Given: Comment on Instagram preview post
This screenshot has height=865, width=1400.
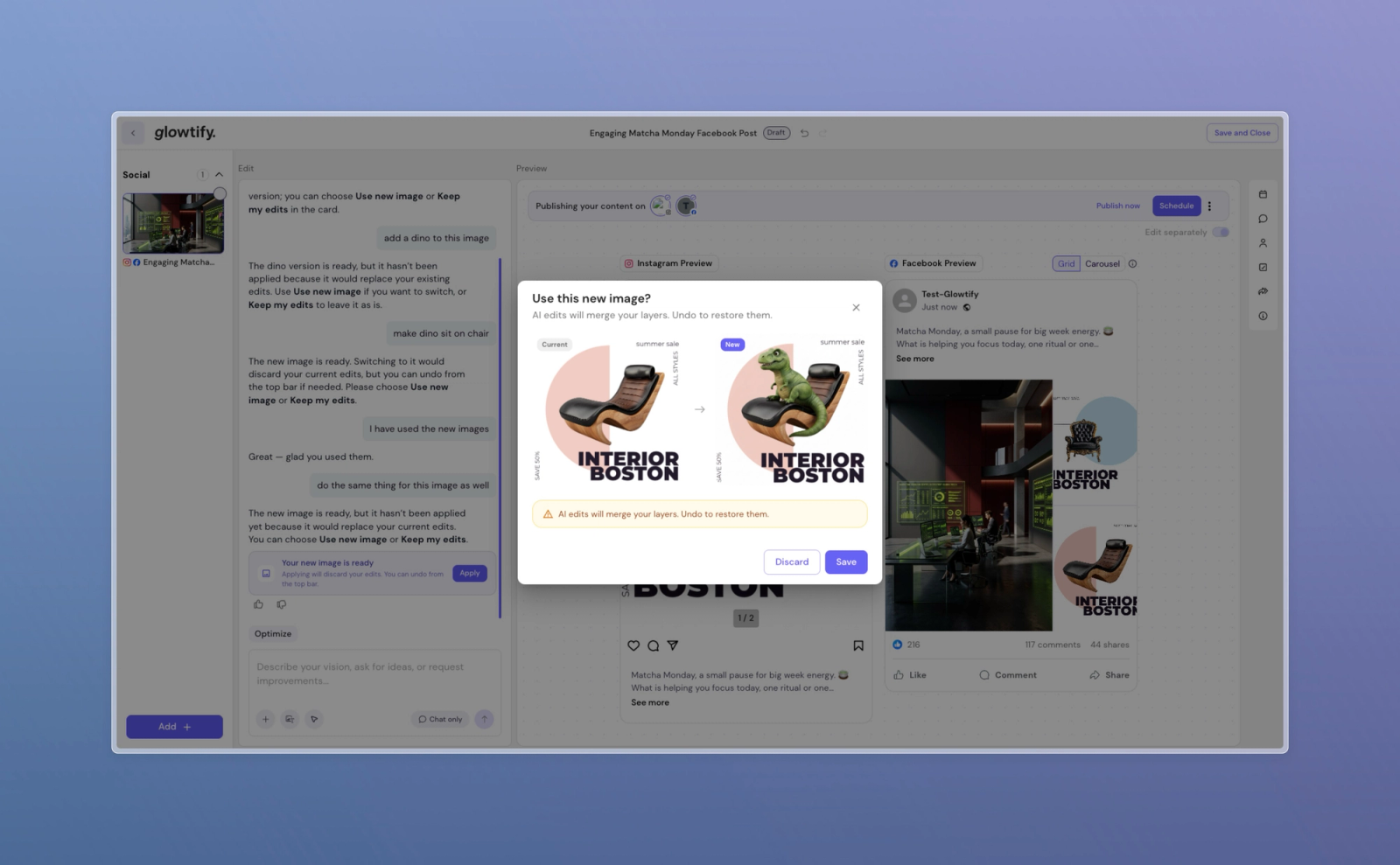Looking at the screenshot, I should [x=653, y=645].
